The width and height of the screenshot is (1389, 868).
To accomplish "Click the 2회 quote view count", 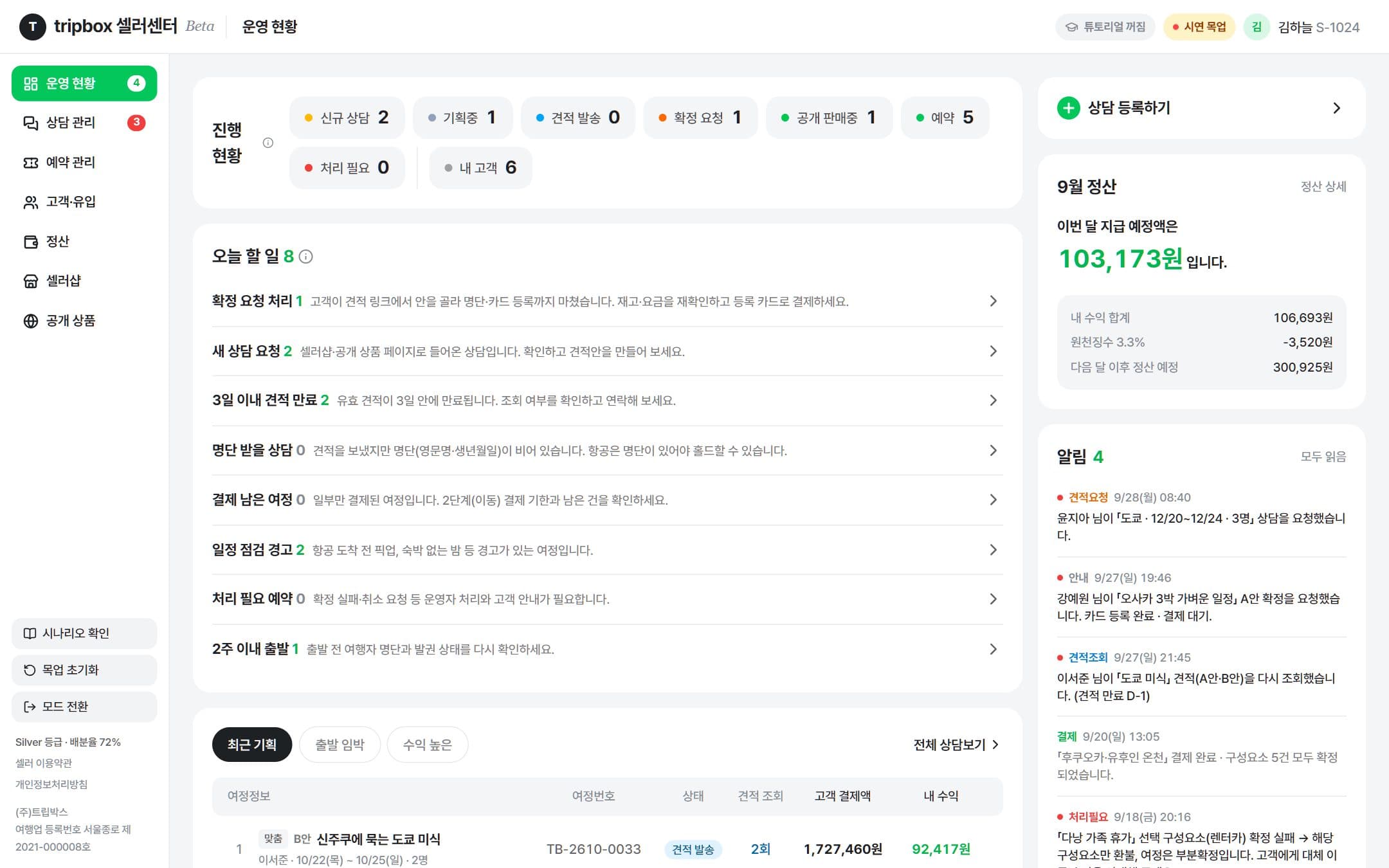I will tap(761, 849).
